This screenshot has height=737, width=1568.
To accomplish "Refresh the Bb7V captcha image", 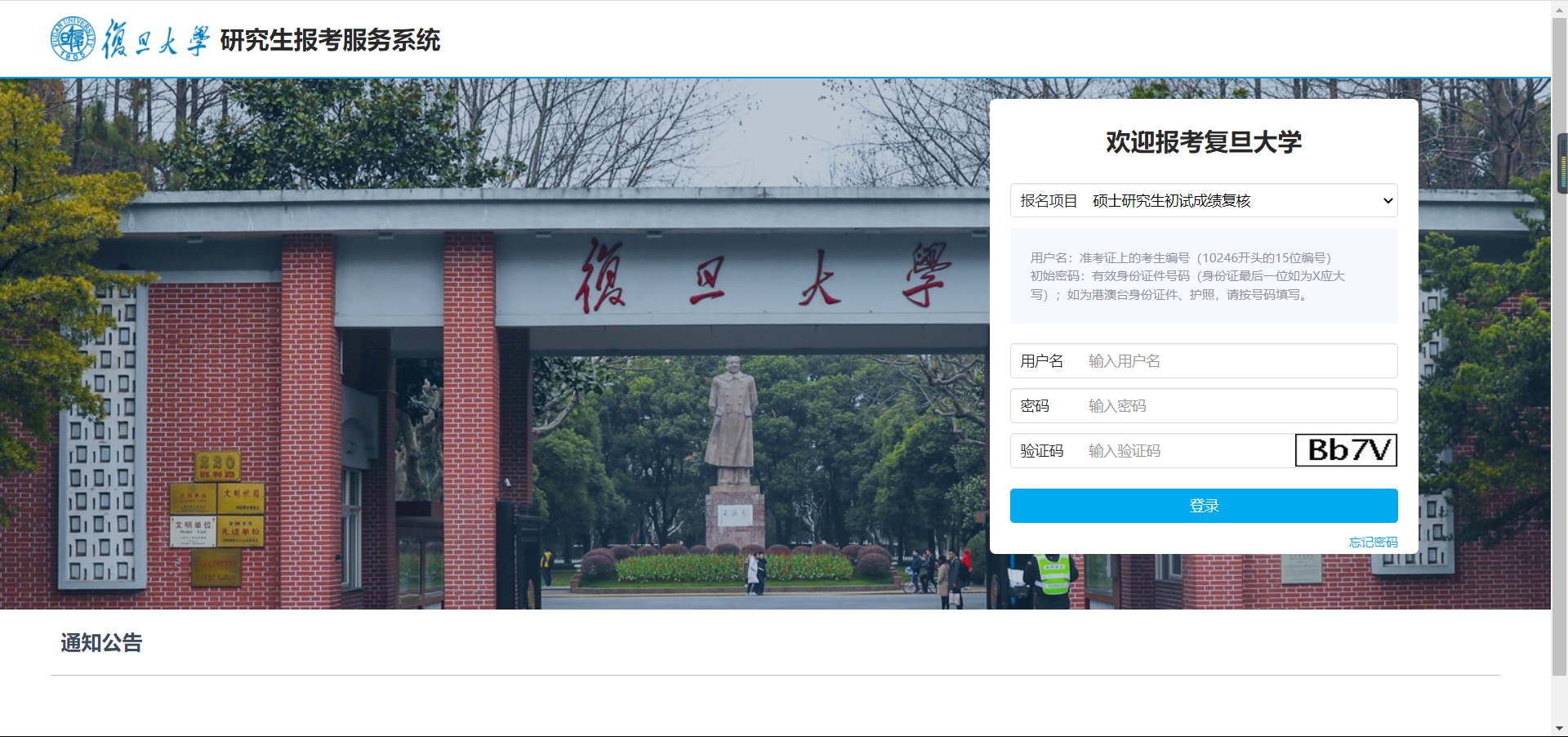I will pos(1346,450).
